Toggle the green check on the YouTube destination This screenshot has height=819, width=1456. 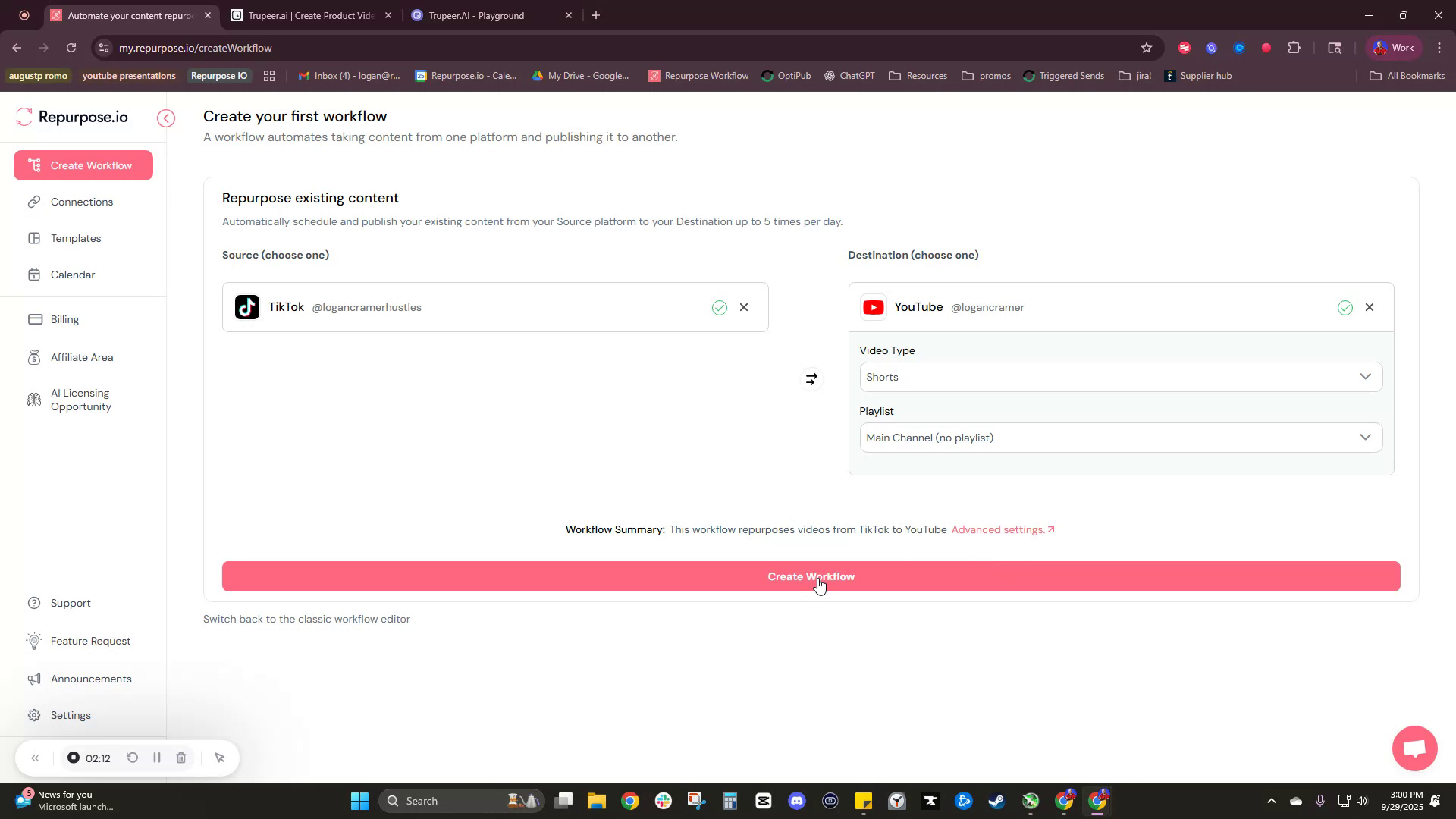pyautogui.click(x=1345, y=307)
